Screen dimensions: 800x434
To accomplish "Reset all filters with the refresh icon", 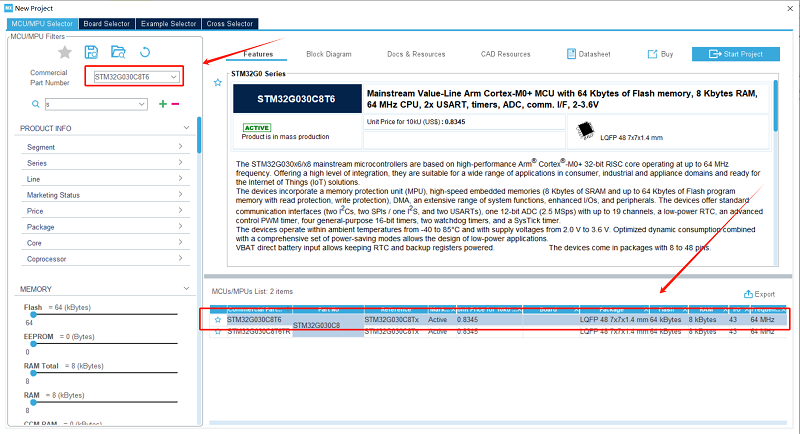I will point(145,52).
